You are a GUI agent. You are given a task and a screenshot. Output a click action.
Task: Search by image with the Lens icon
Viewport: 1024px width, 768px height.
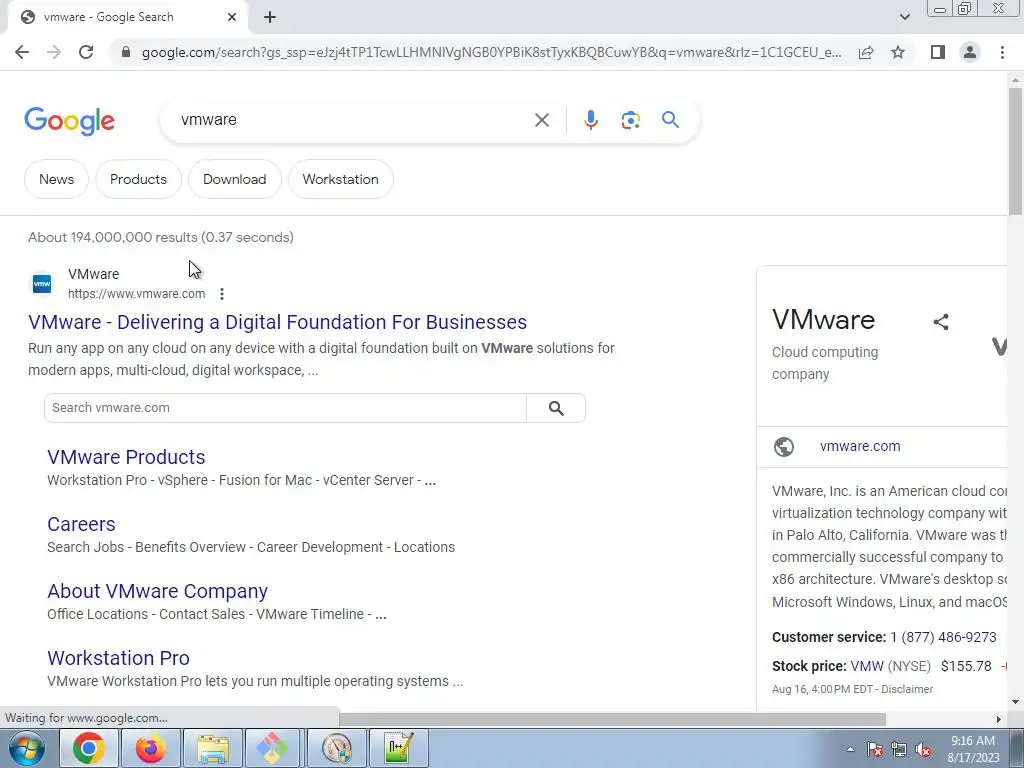[630, 120]
